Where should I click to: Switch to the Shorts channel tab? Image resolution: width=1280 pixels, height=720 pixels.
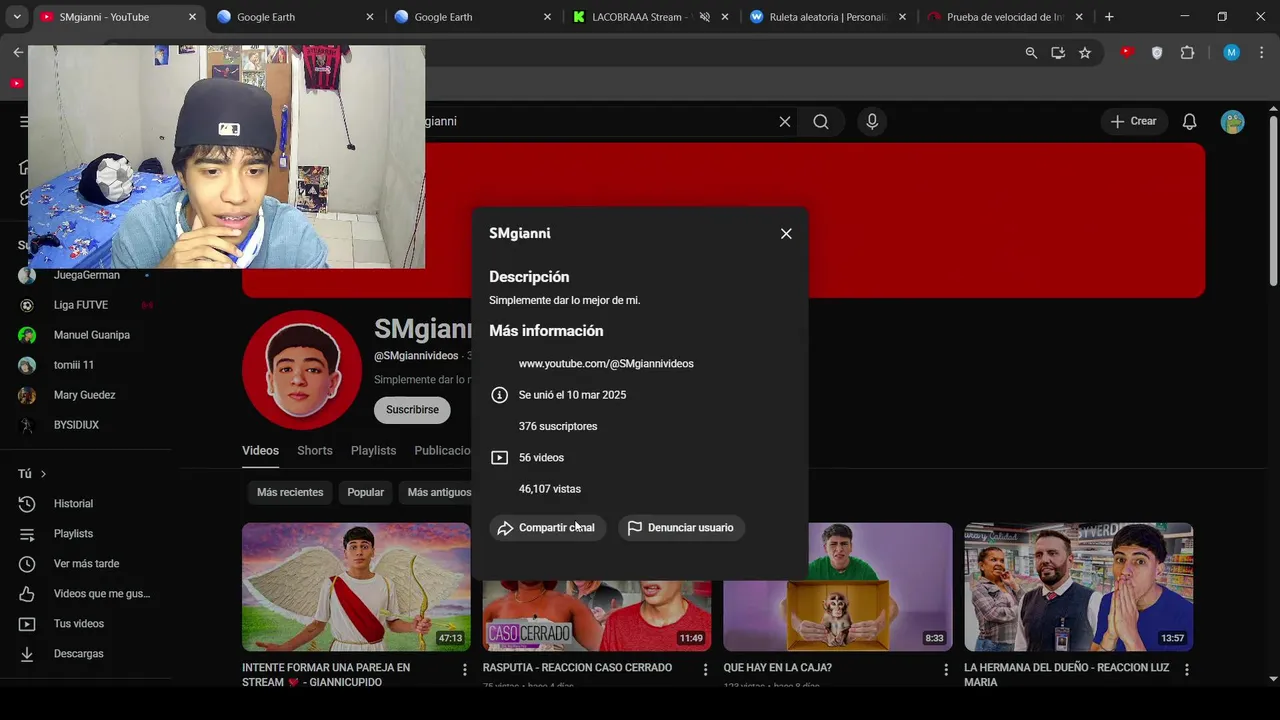pyautogui.click(x=315, y=451)
